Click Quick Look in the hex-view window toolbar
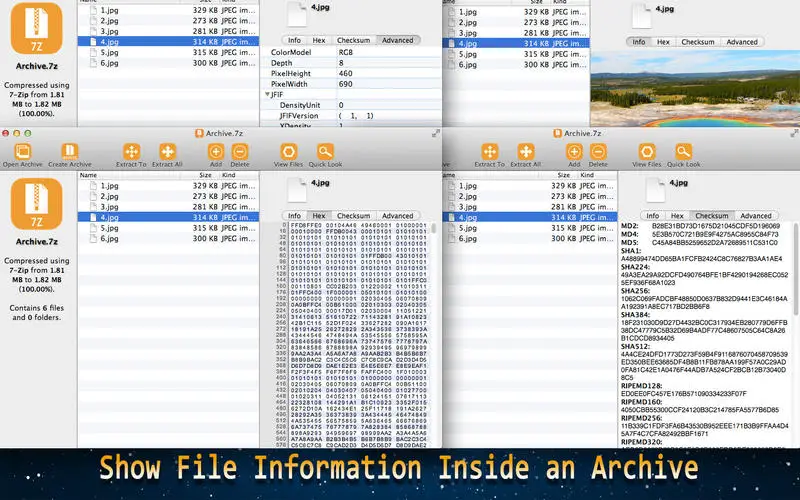The image size is (800, 500). (x=325, y=155)
